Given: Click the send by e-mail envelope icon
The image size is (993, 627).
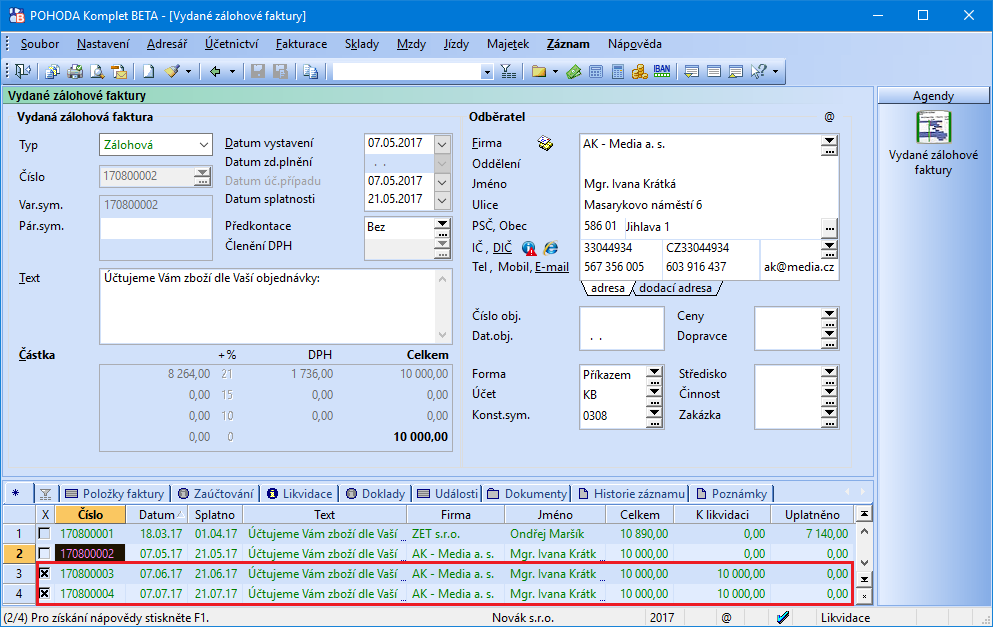Looking at the screenshot, I should tap(119, 72).
